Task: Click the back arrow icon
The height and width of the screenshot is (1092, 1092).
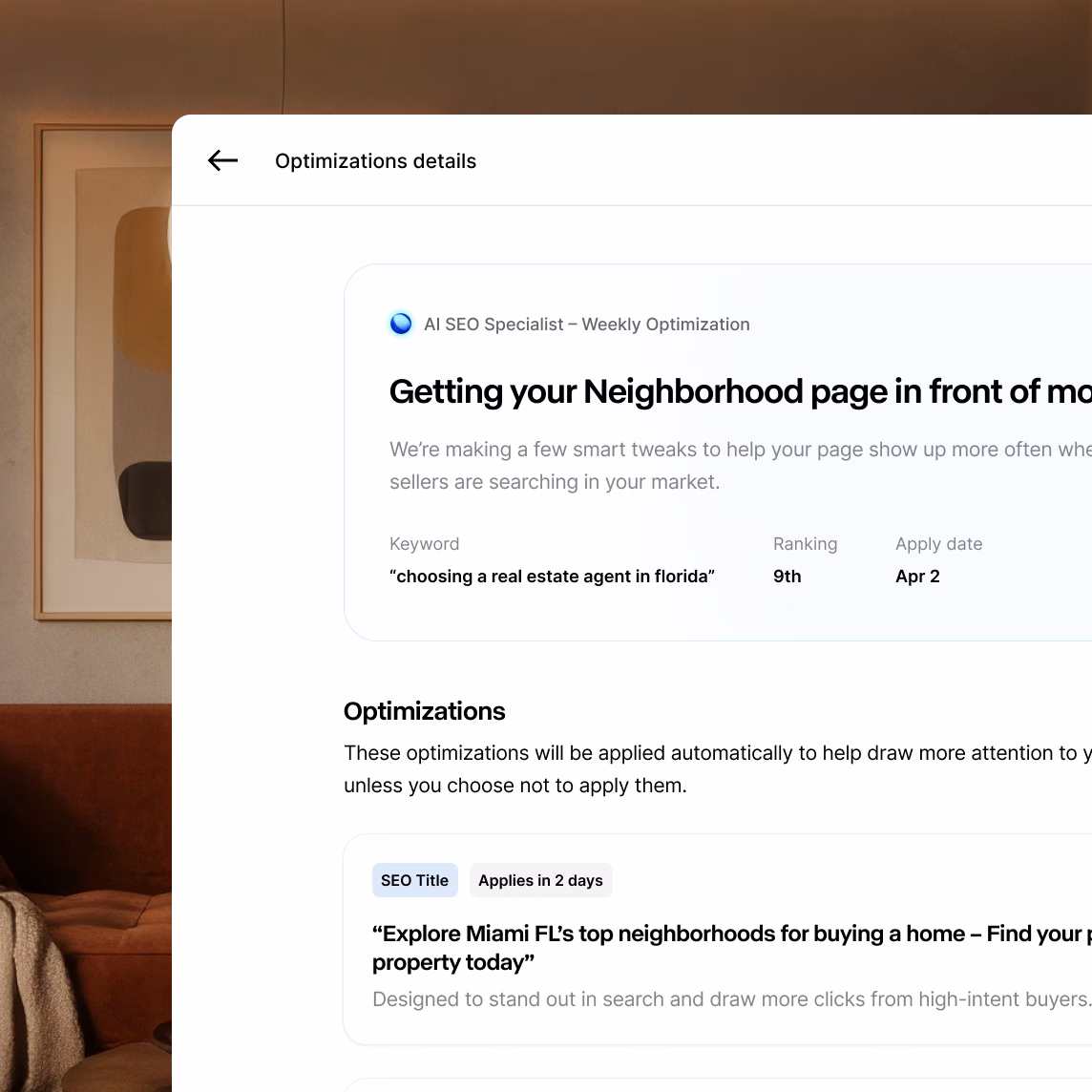Action: (222, 160)
